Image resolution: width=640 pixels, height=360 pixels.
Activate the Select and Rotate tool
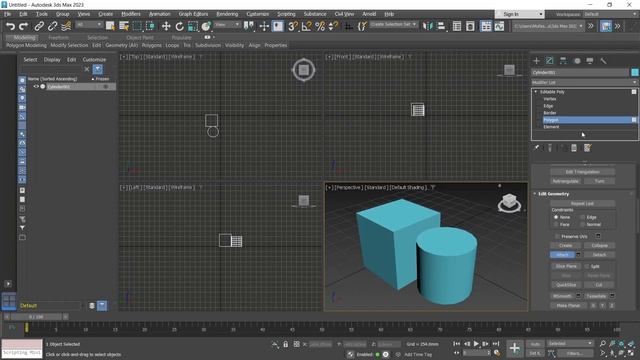[x=179, y=27]
